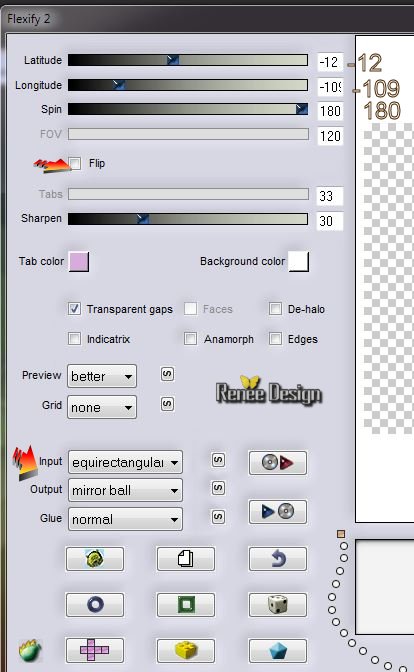The height and width of the screenshot is (672, 414).
Task: Check the De-halo option
Action: pos(275,309)
